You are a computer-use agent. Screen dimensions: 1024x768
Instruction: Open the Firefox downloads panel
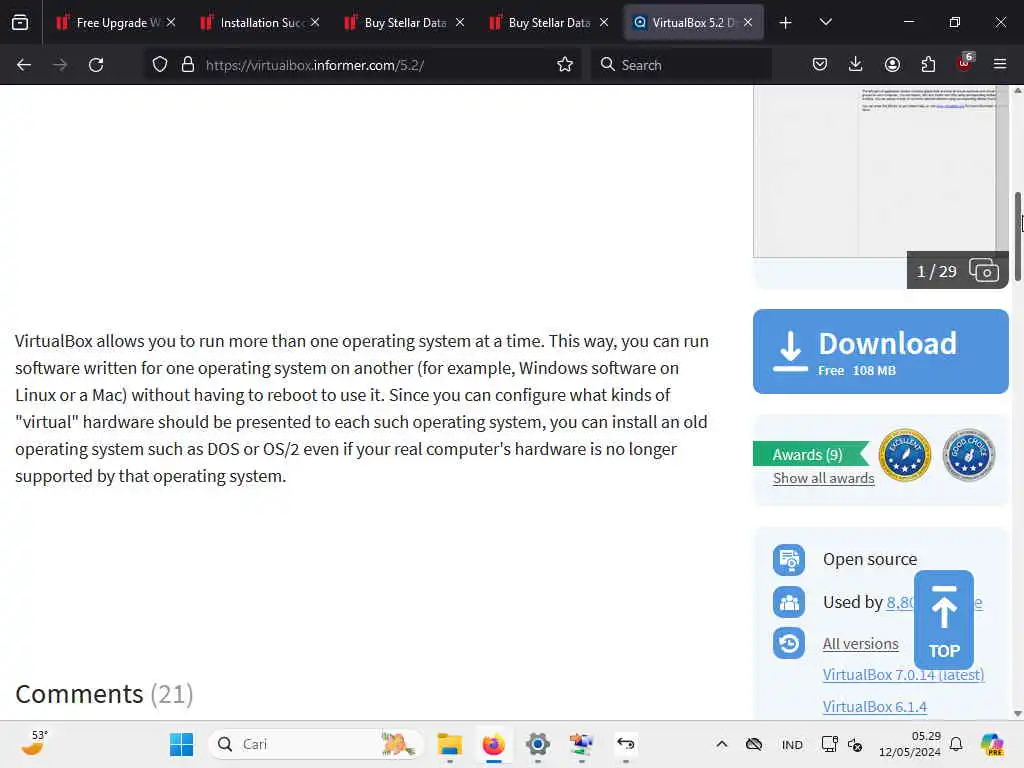856,64
